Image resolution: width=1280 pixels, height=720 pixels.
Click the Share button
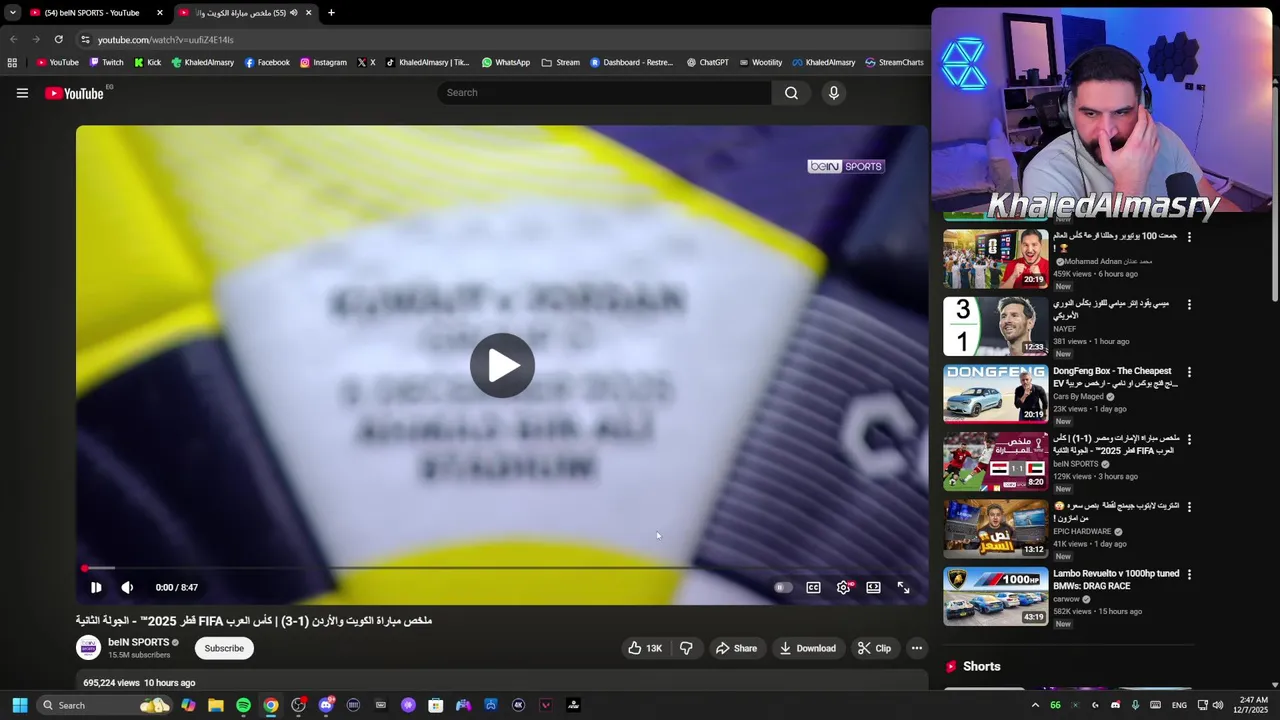[x=736, y=648]
